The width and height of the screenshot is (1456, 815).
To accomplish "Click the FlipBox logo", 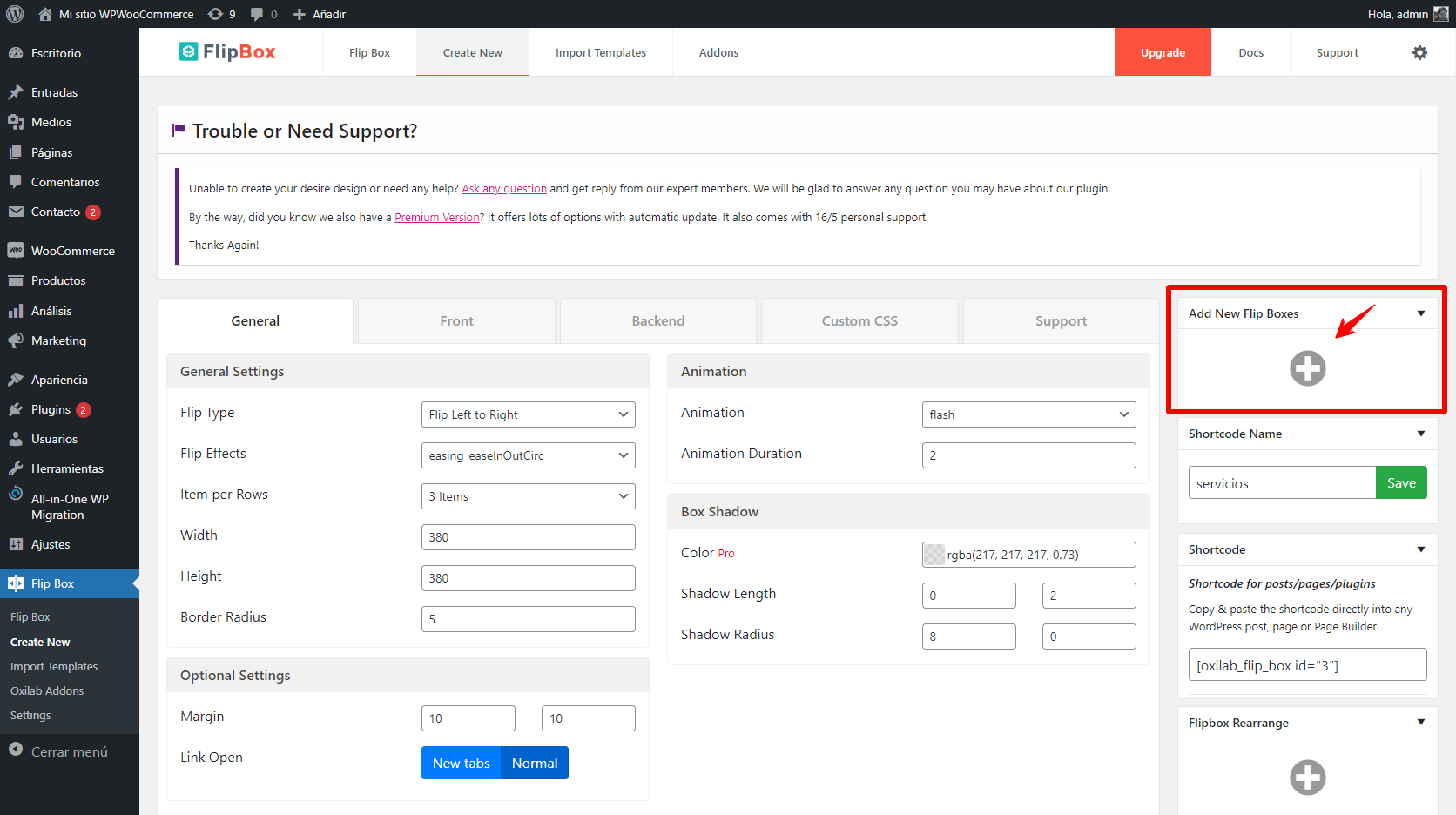I will point(227,52).
